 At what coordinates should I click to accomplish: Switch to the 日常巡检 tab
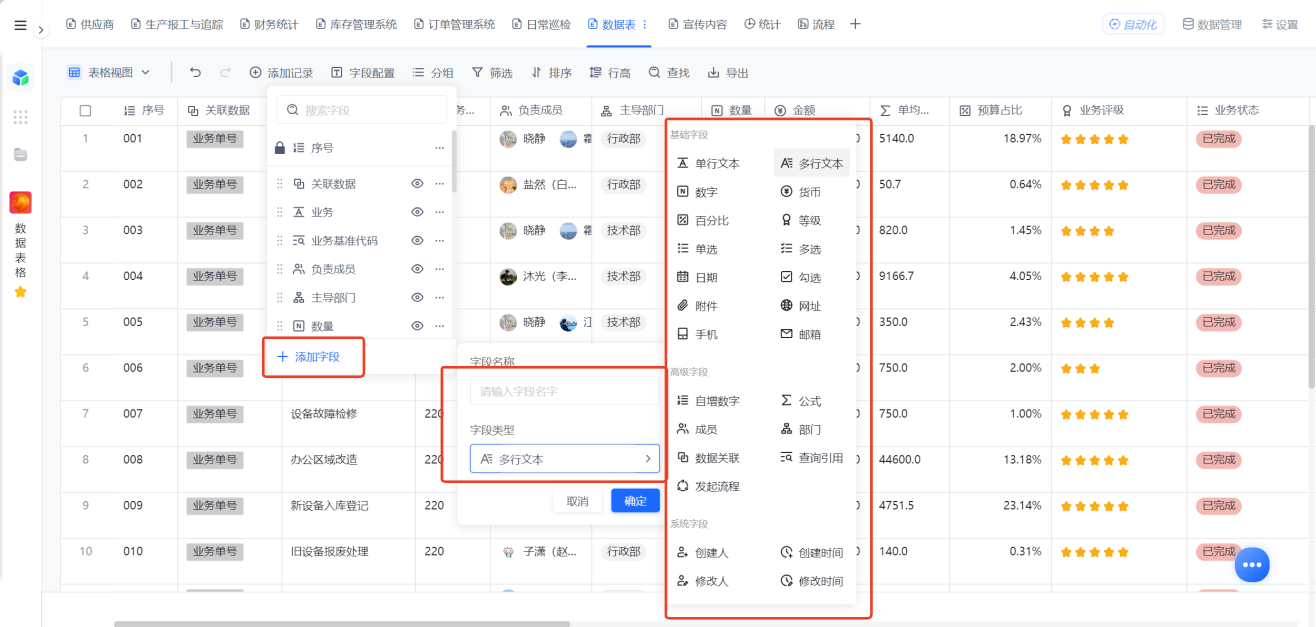coord(541,24)
